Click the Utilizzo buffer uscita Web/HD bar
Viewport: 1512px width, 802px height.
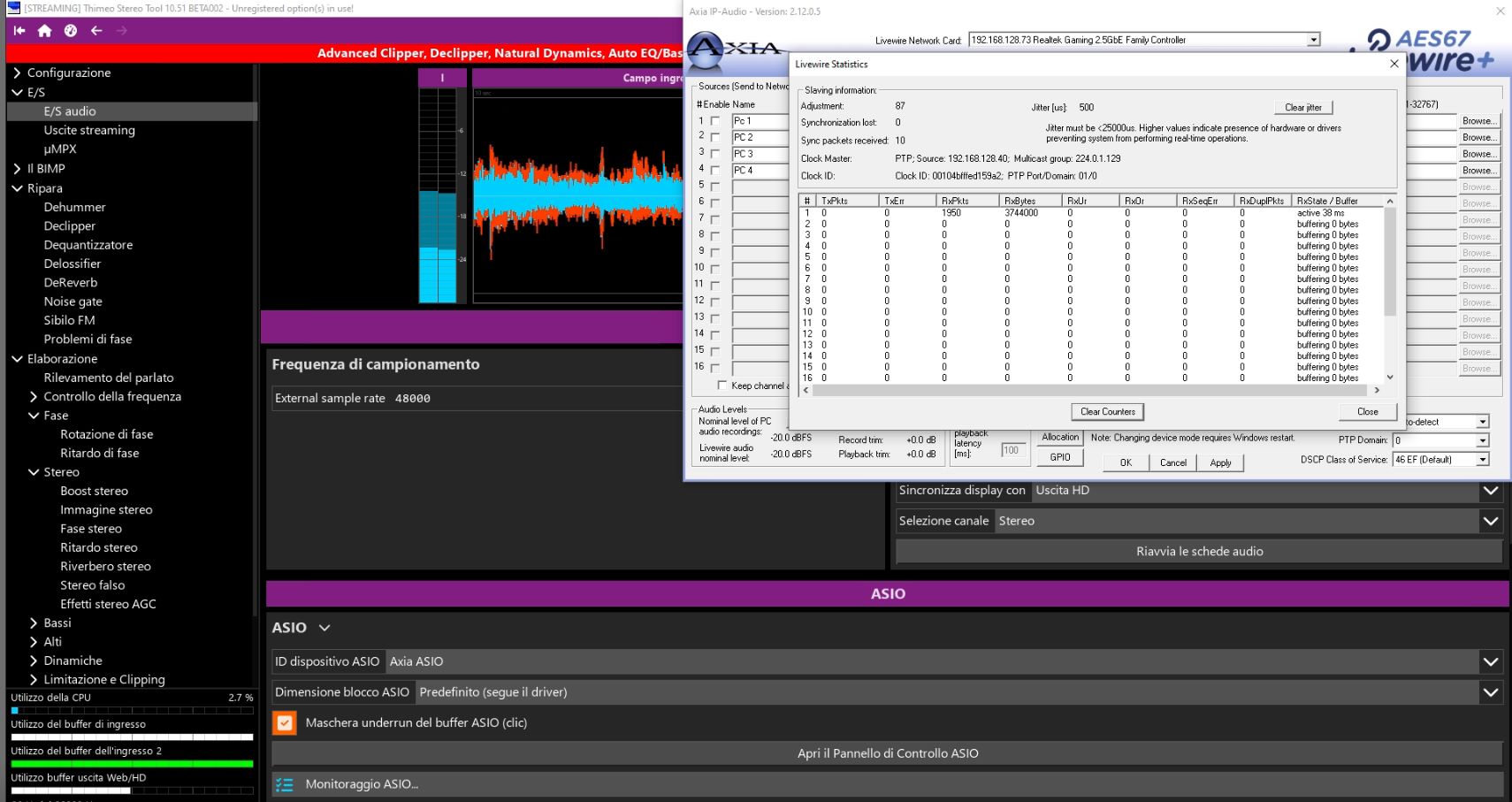132,791
